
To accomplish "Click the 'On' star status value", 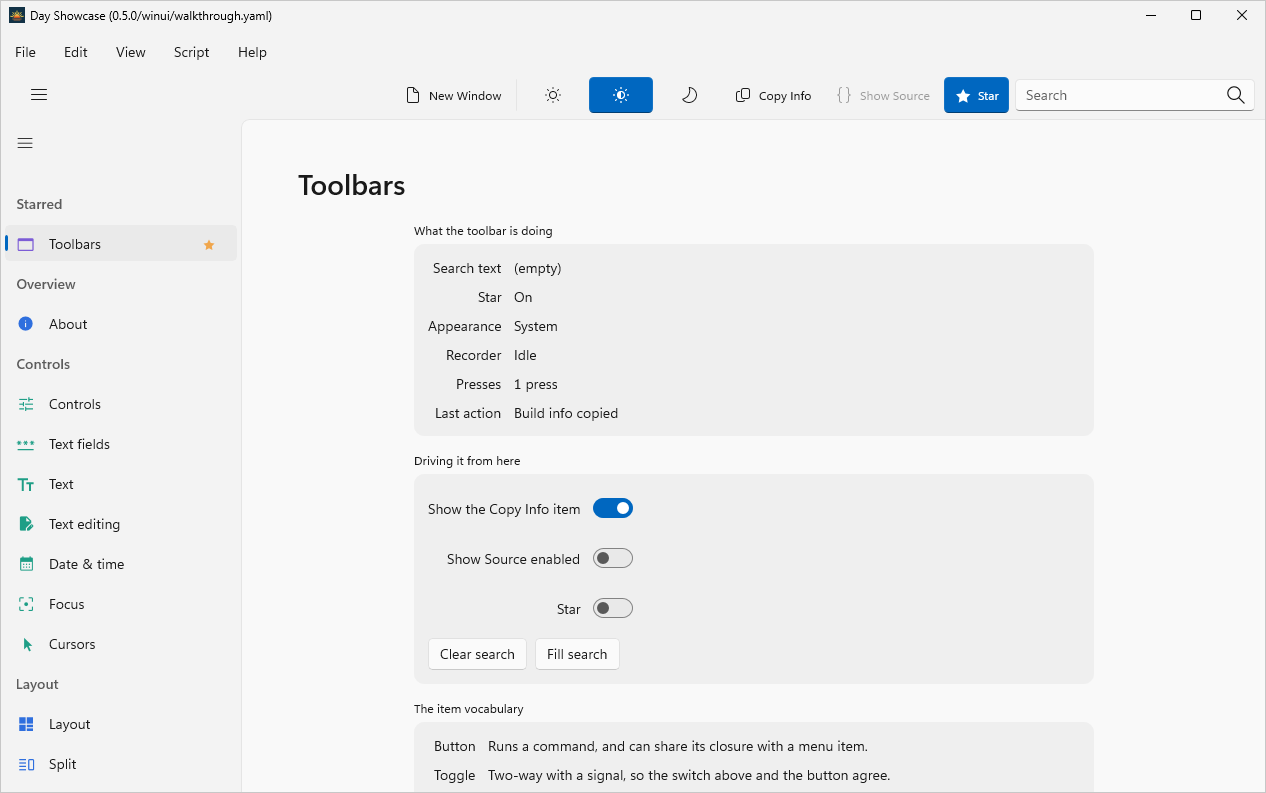I will (x=523, y=297).
